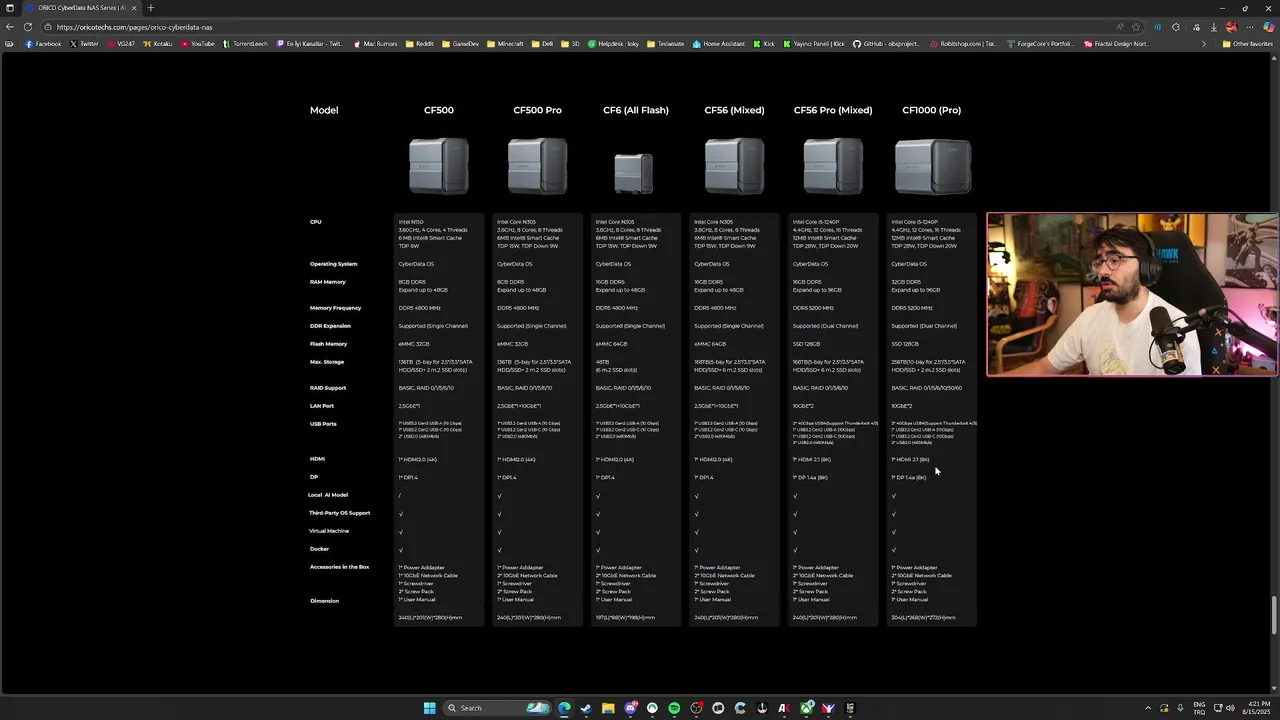The image size is (1280, 720).
Task: Open the Twitter bookmark
Action: point(85,44)
